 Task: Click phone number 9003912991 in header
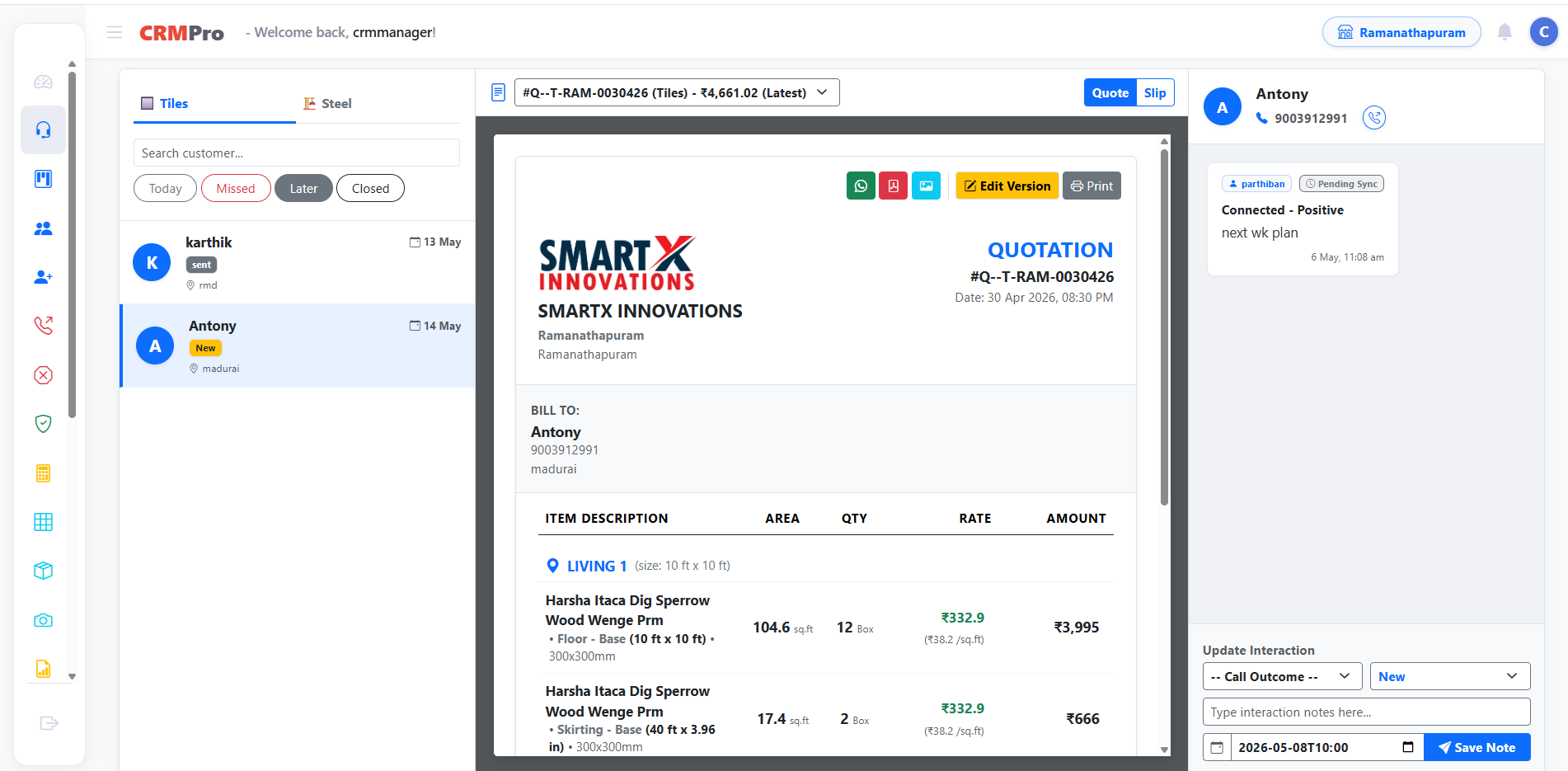(1311, 118)
